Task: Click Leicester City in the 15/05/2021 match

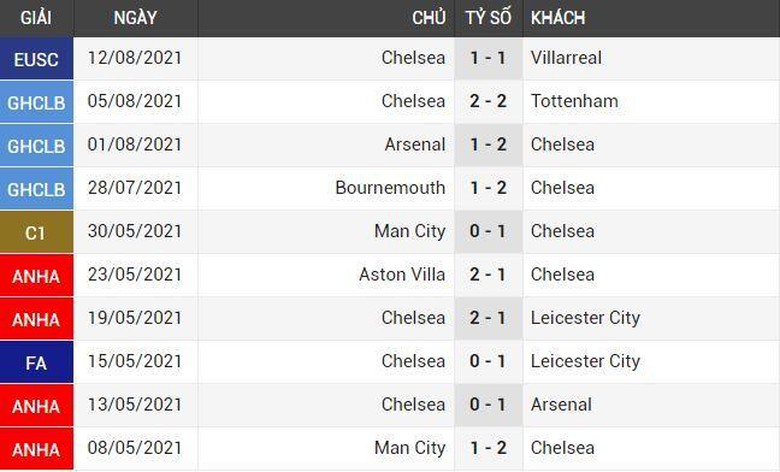Action: coord(585,362)
